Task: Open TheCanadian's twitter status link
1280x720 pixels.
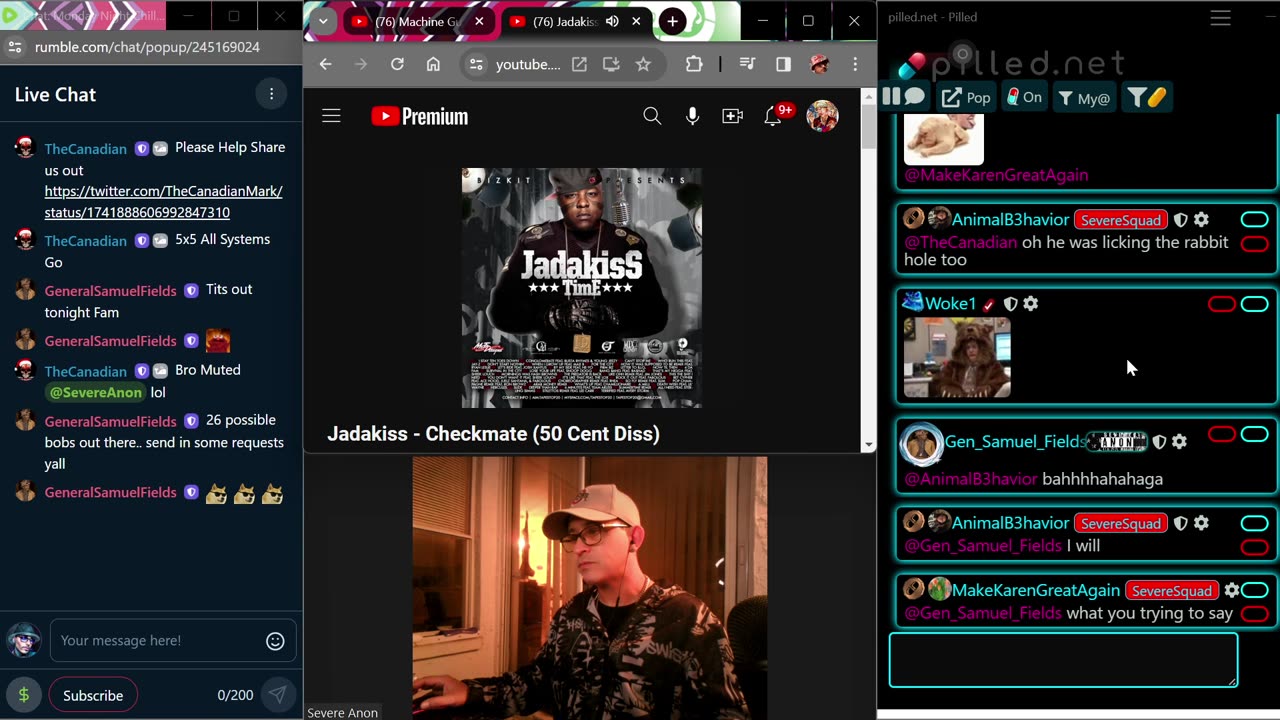Action: pyautogui.click(x=164, y=201)
